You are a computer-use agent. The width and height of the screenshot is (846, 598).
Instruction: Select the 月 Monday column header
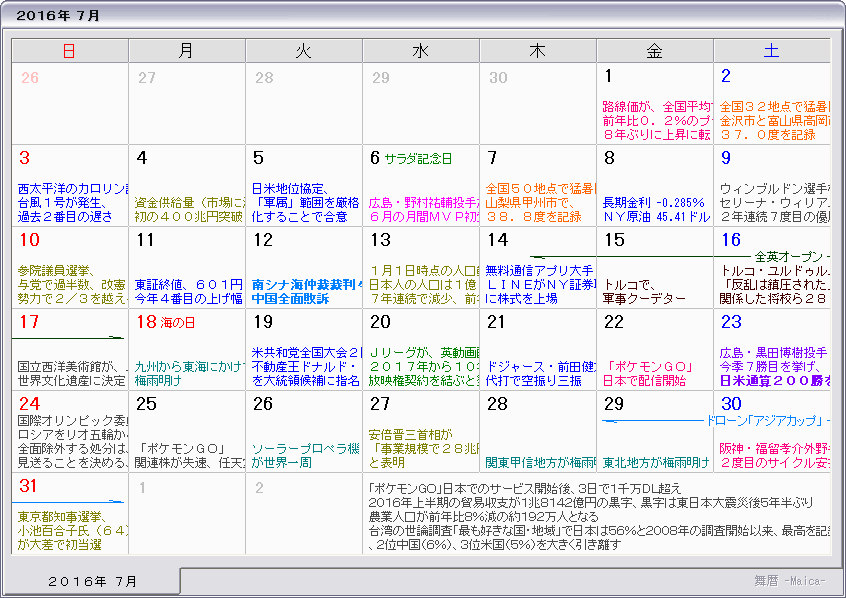(186, 49)
